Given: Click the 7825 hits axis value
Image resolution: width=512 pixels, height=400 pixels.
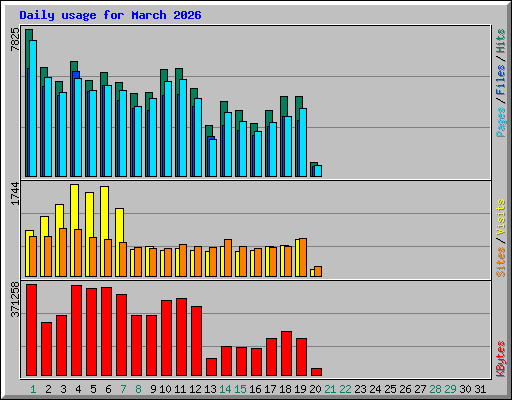Looking at the screenshot, I should [15, 39].
